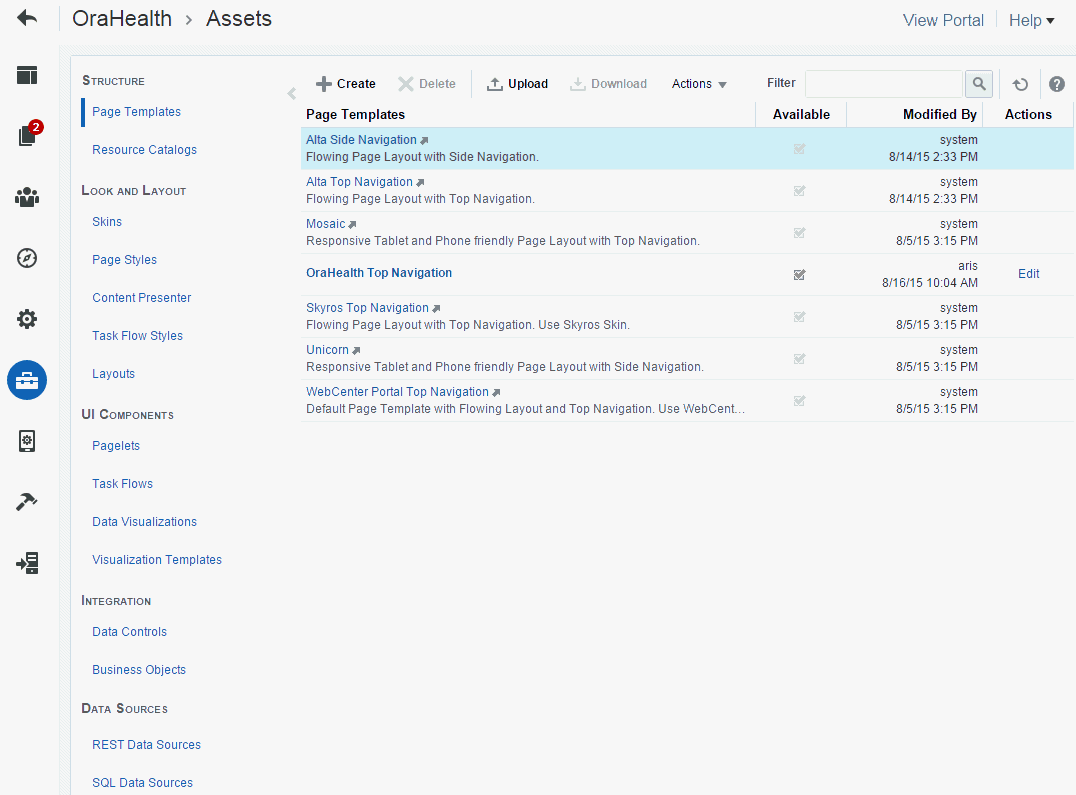Open the pages icon with badge 2
Image resolution: width=1076 pixels, height=795 pixels.
tap(29, 134)
